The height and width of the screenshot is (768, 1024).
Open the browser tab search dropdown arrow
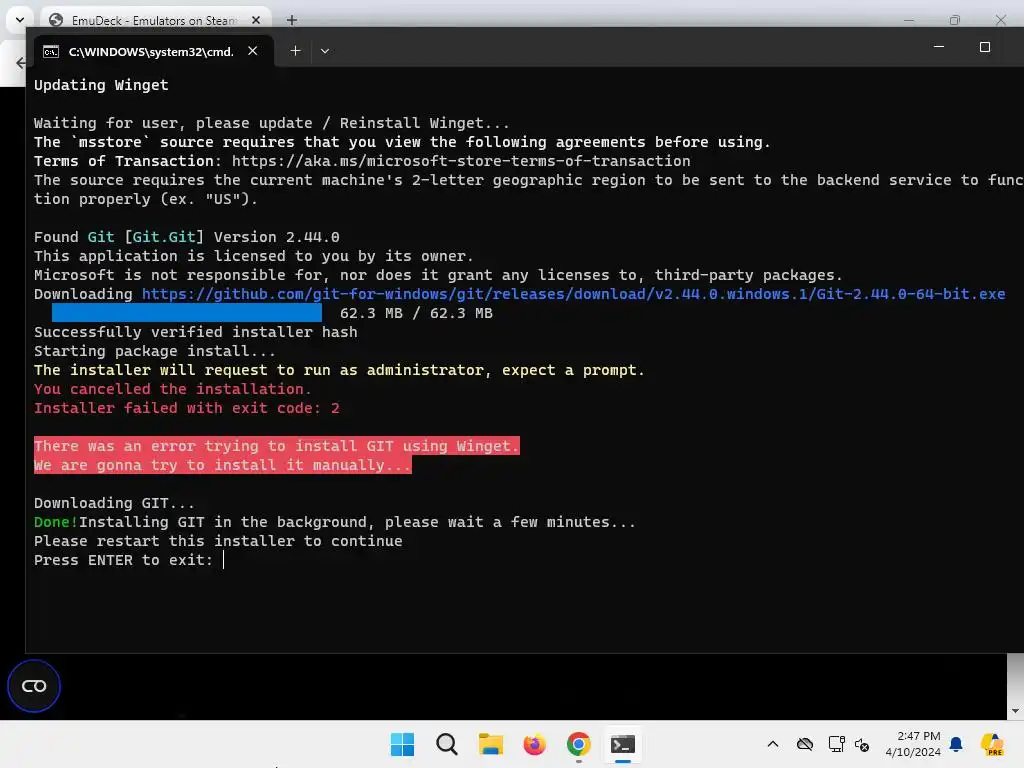pyautogui.click(x=20, y=20)
